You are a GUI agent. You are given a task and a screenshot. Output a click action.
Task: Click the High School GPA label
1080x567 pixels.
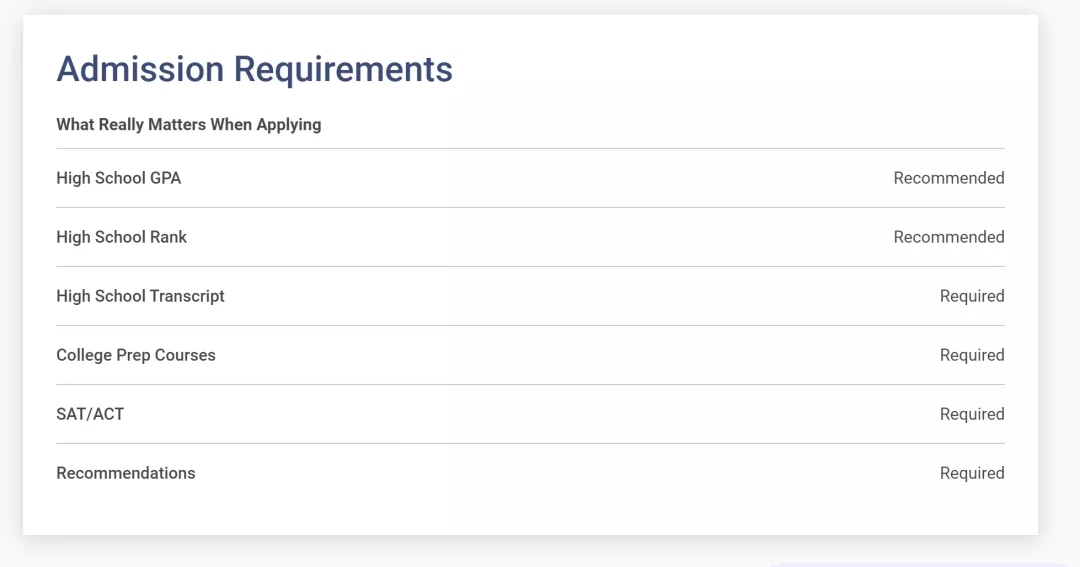pyautogui.click(x=118, y=178)
